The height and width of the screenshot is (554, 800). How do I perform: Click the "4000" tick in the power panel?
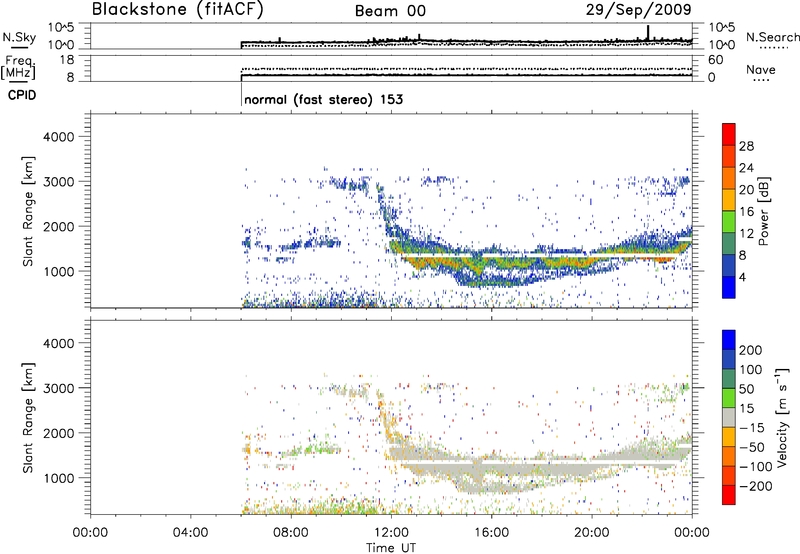pos(58,137)
